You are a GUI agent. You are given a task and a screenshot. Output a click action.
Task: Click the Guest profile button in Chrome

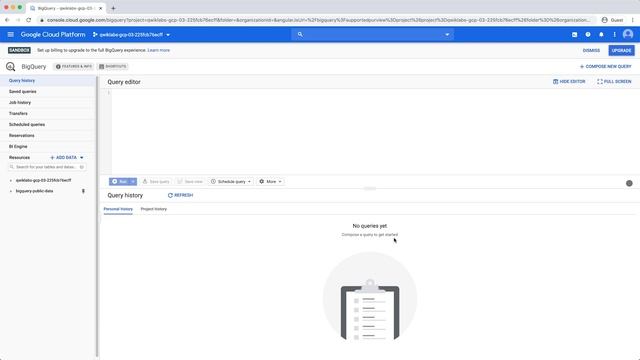(612, 20)
